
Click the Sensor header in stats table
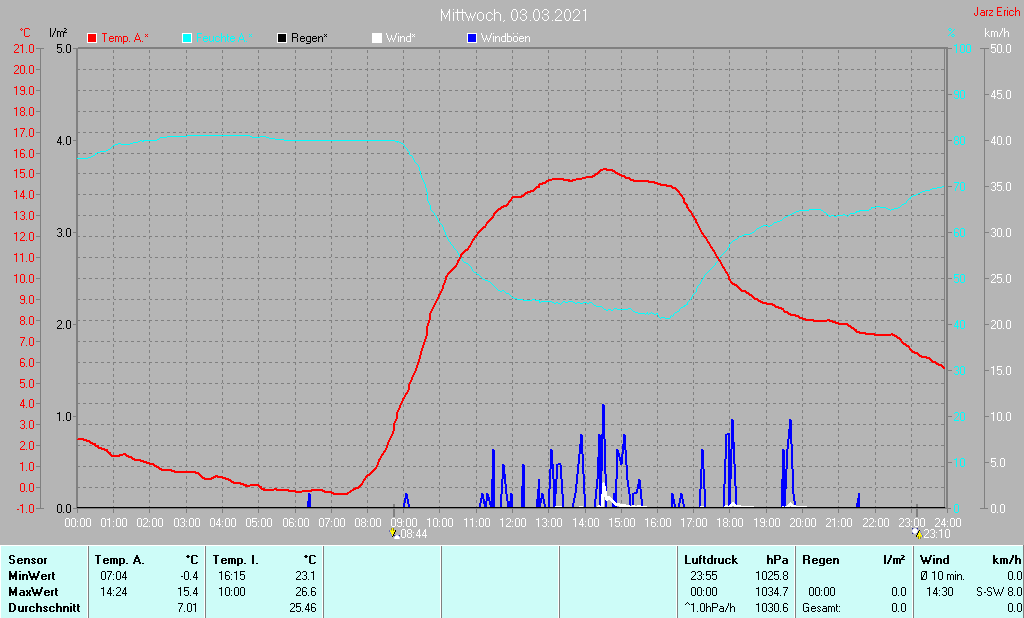pyautogui.click(x=26, y=560)
